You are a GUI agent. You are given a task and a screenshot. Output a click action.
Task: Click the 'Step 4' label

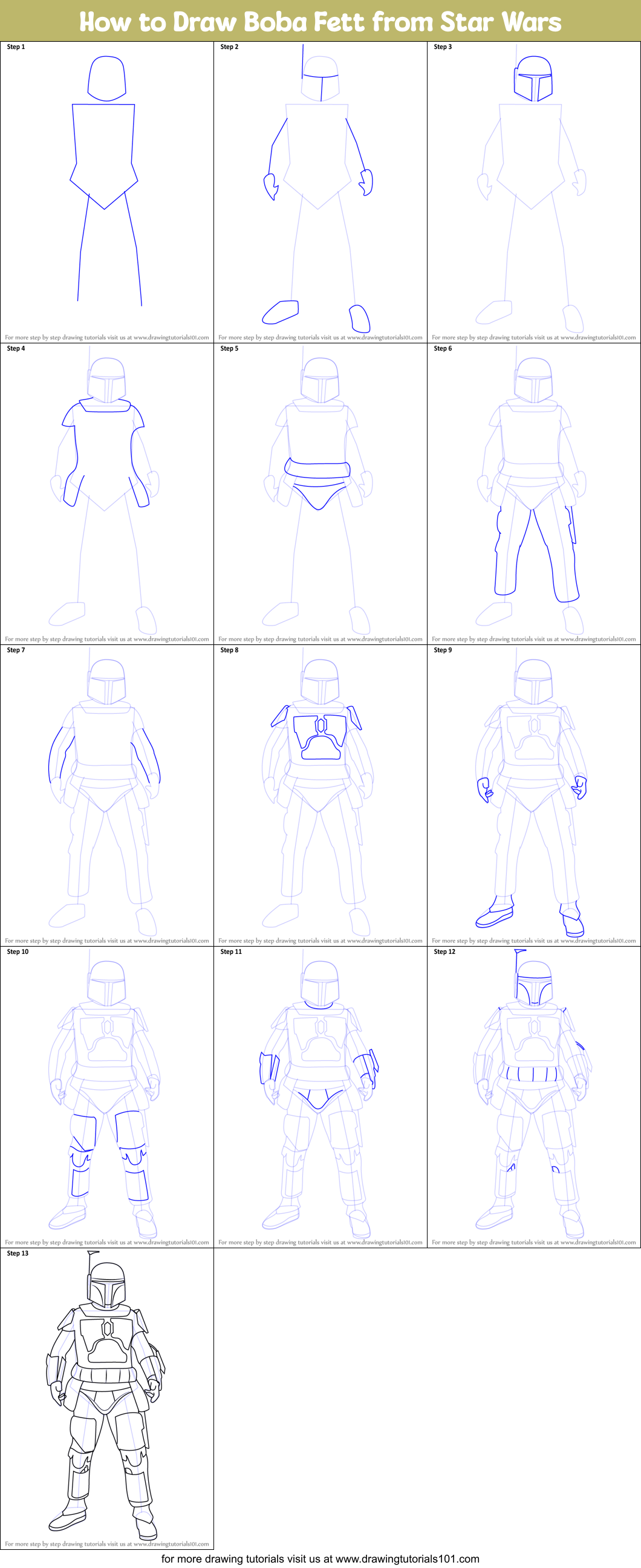click(x=16, y=349)
